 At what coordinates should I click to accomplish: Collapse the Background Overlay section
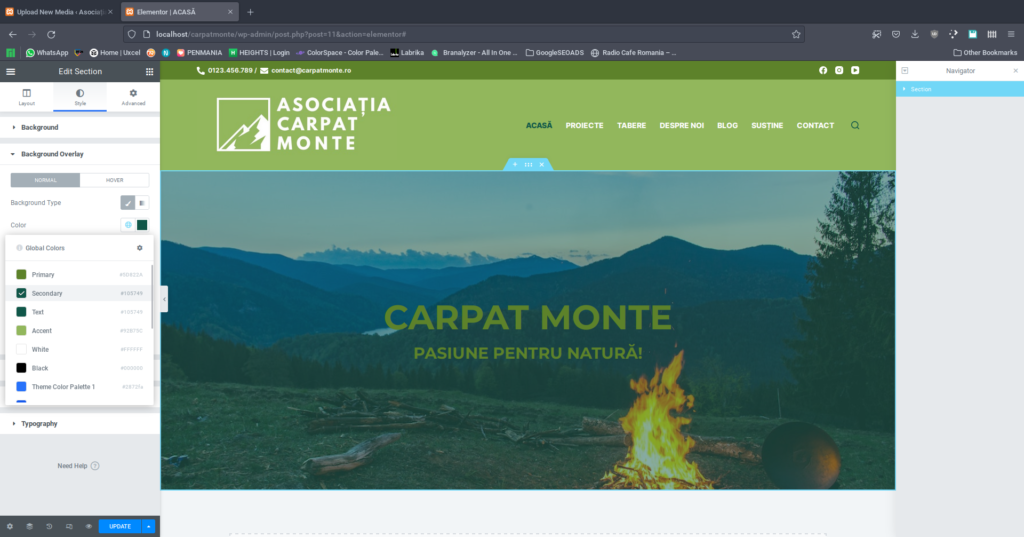pos(80,154)
